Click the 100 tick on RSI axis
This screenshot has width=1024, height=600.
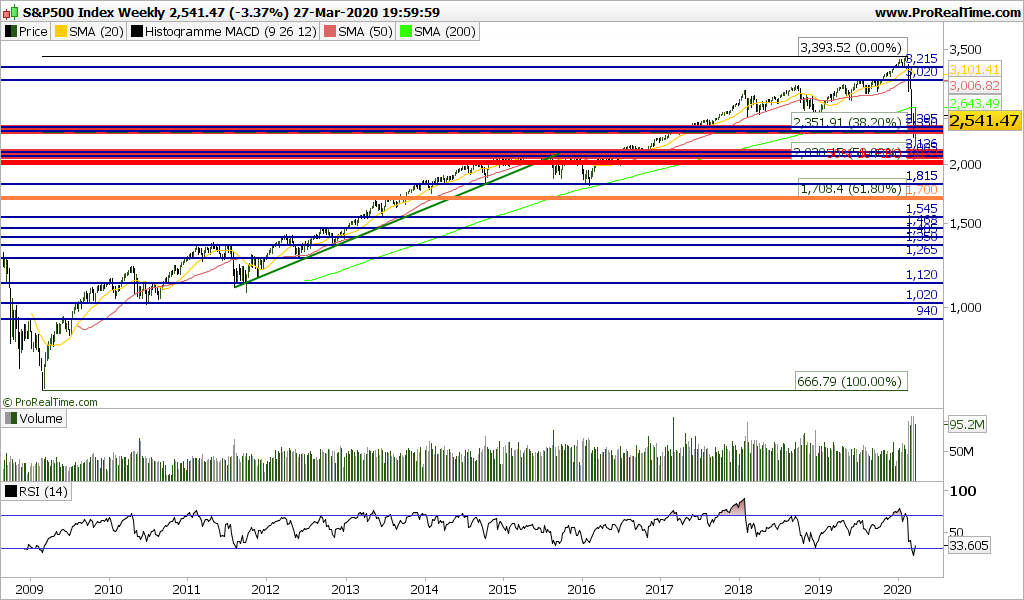pos(963,491)
